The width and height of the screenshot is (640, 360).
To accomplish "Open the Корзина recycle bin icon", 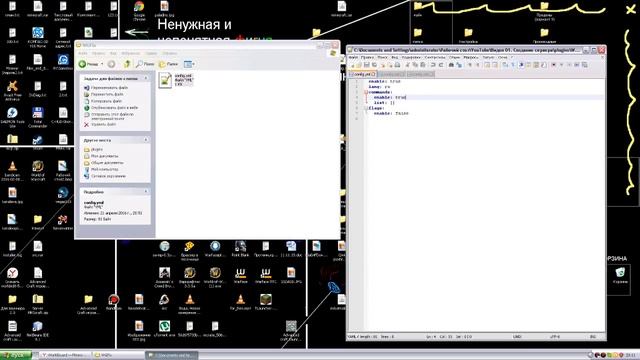I will pyautogui.click(x=620, y=272).
